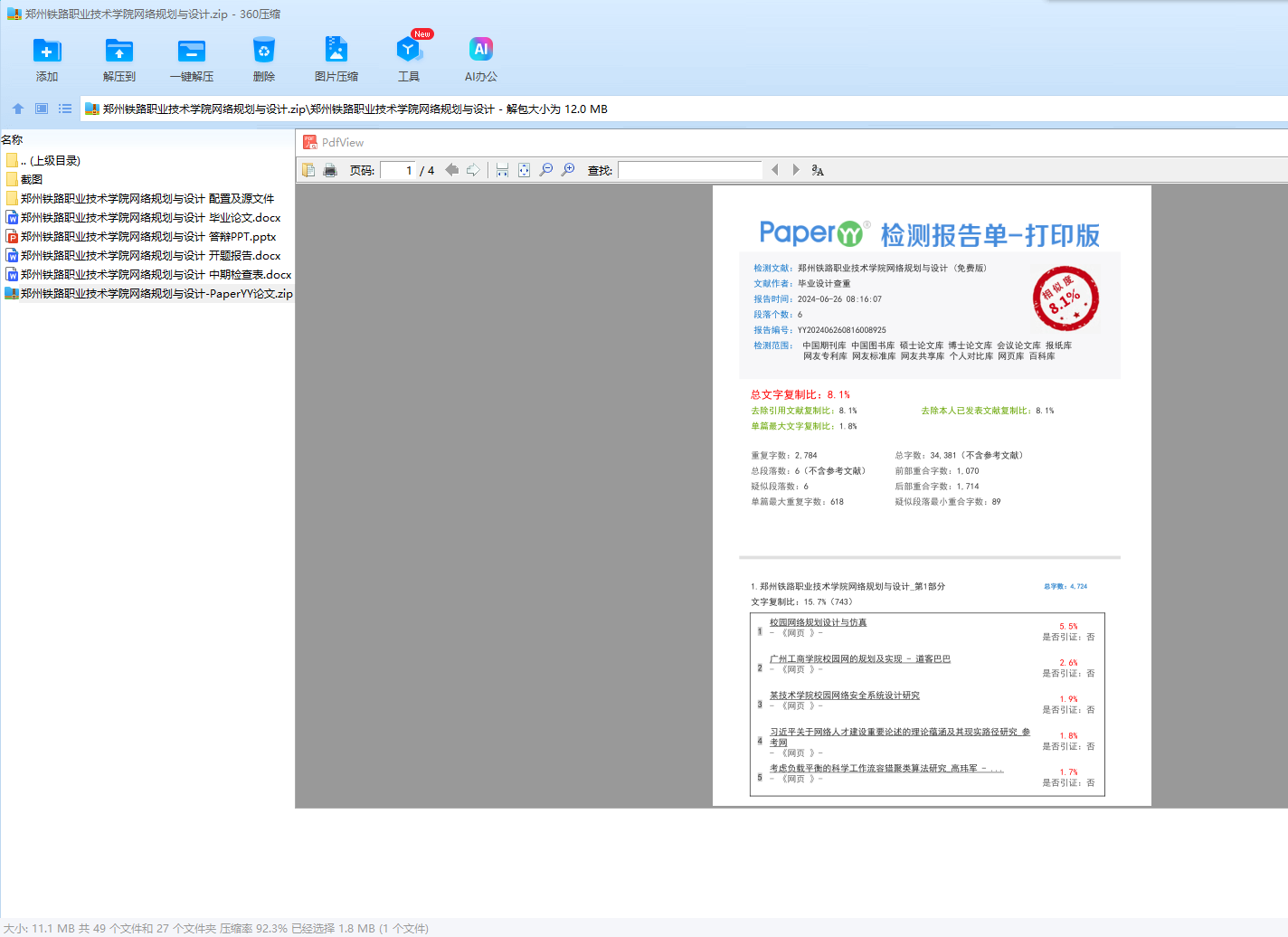Select the 截图 folder
The height and width of the screenshot is (937, 1288).
[x=24, y=179]
